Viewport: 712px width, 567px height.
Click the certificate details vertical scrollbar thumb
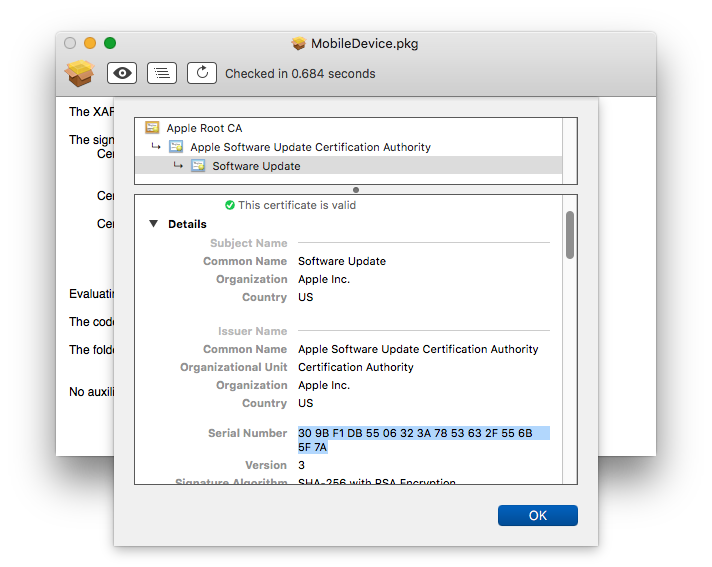pos(570,235)
